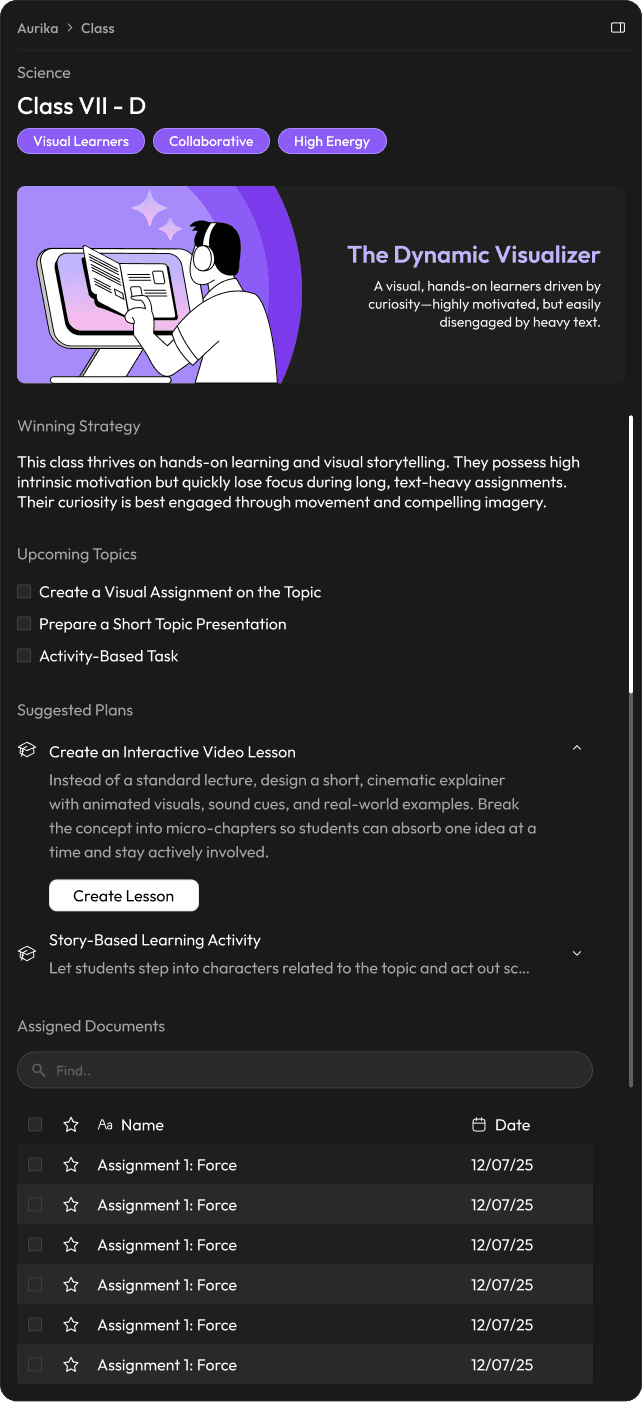This screenshot has height=1402, width=642.
Task: Expand the Story-Based Learning Activity chevron
Action: pyautogui.click(x=577, y=954)
